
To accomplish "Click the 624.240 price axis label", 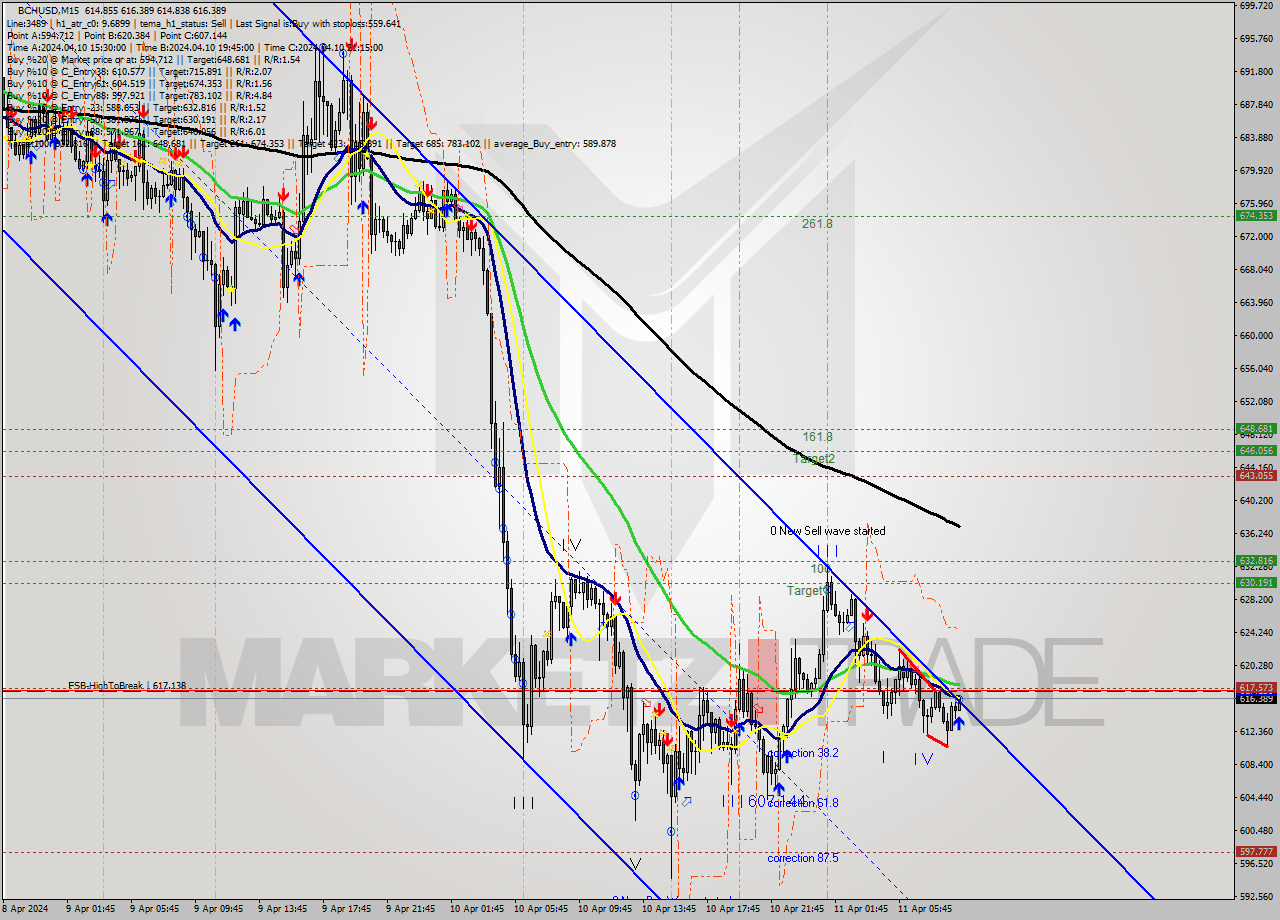I will (1256, 633).
